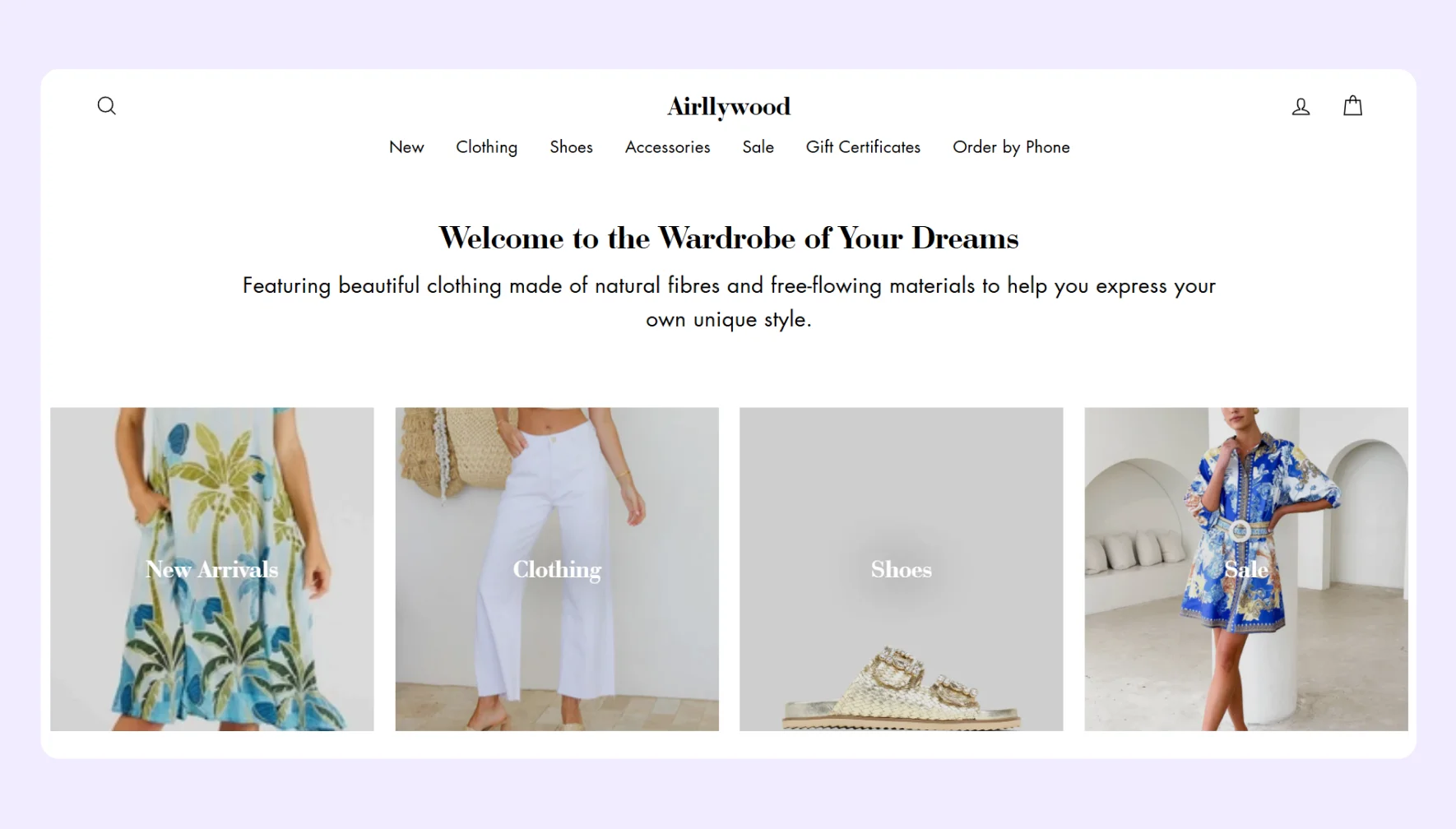Go to the Shoes navigation link
This screenshot has height=829, width=1456.
pyautogui.click(x=571, y=147)
